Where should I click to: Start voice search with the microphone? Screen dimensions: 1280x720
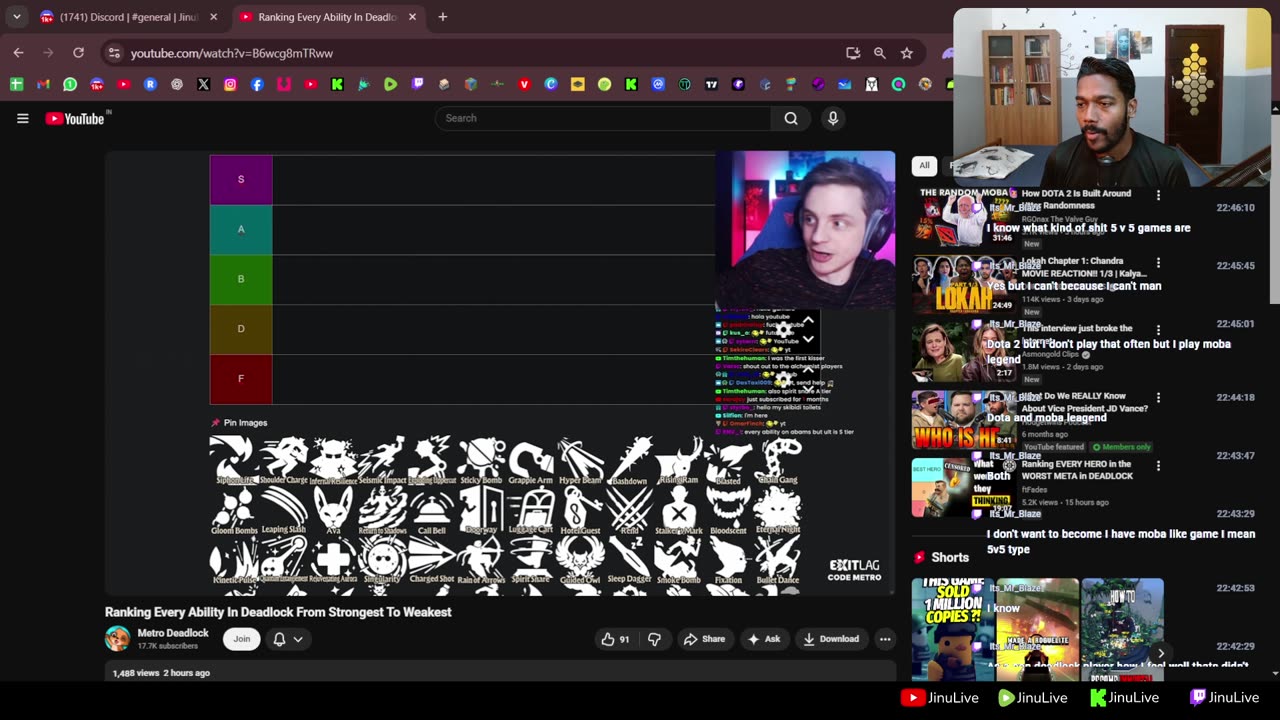point(832,118)
